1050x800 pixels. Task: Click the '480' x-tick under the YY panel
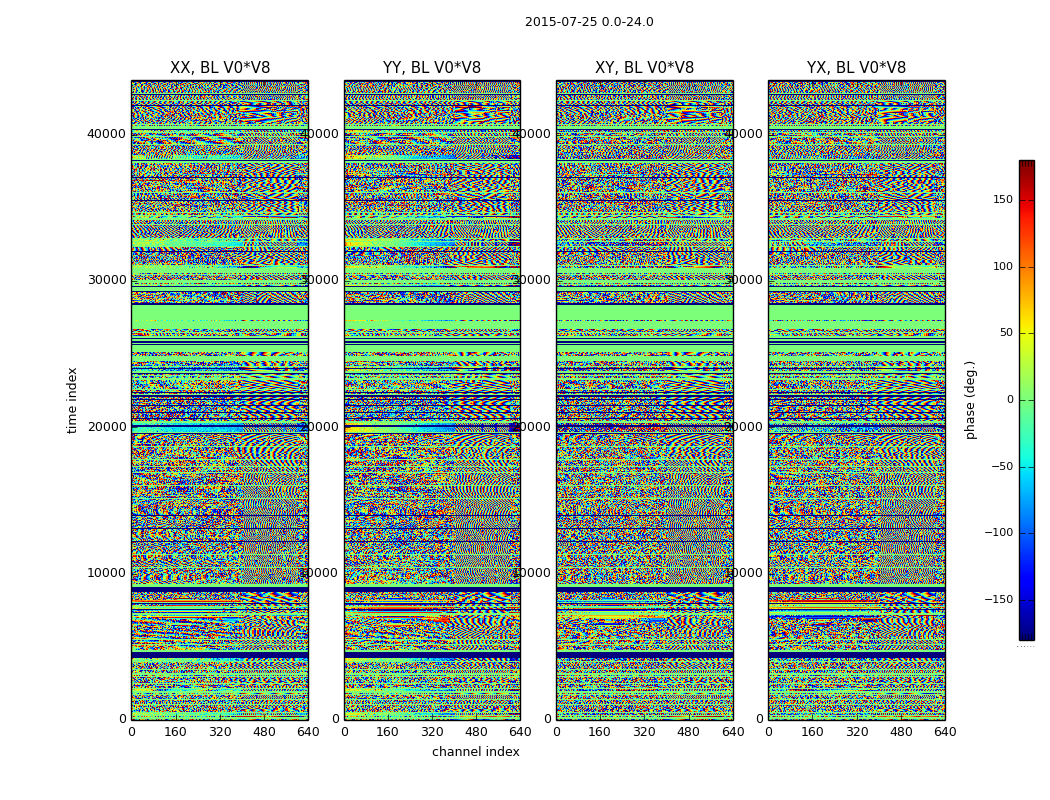click(476, 732)
